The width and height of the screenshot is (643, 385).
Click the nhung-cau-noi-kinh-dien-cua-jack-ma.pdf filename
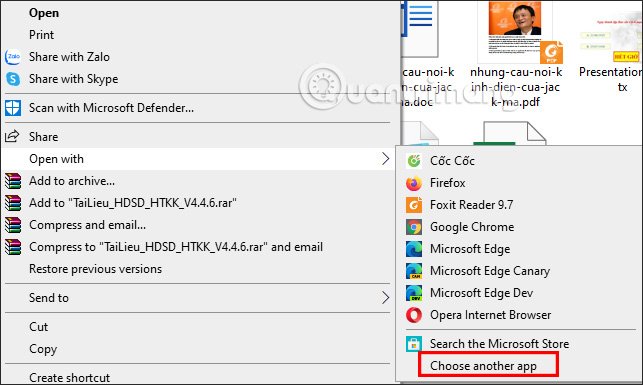[x=516, y=87]
